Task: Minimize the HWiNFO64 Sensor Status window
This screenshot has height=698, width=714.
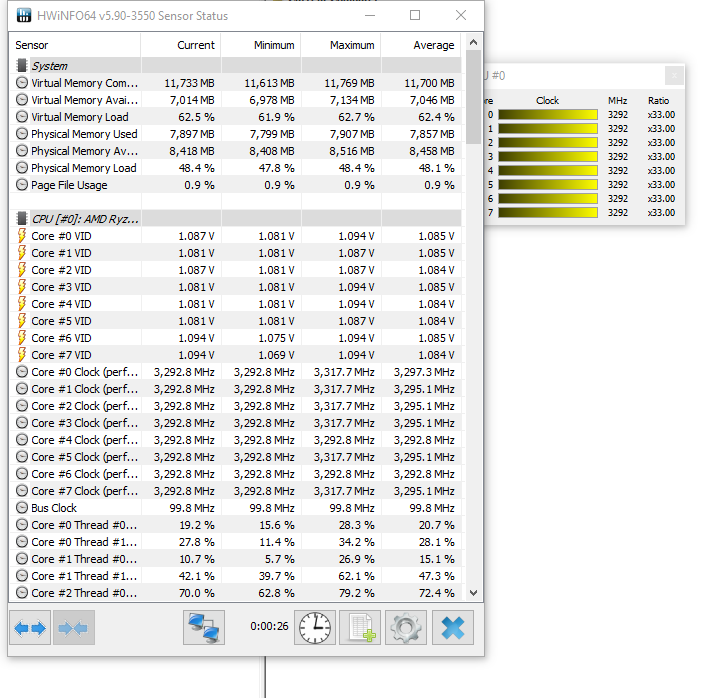Action: [370, 15]
